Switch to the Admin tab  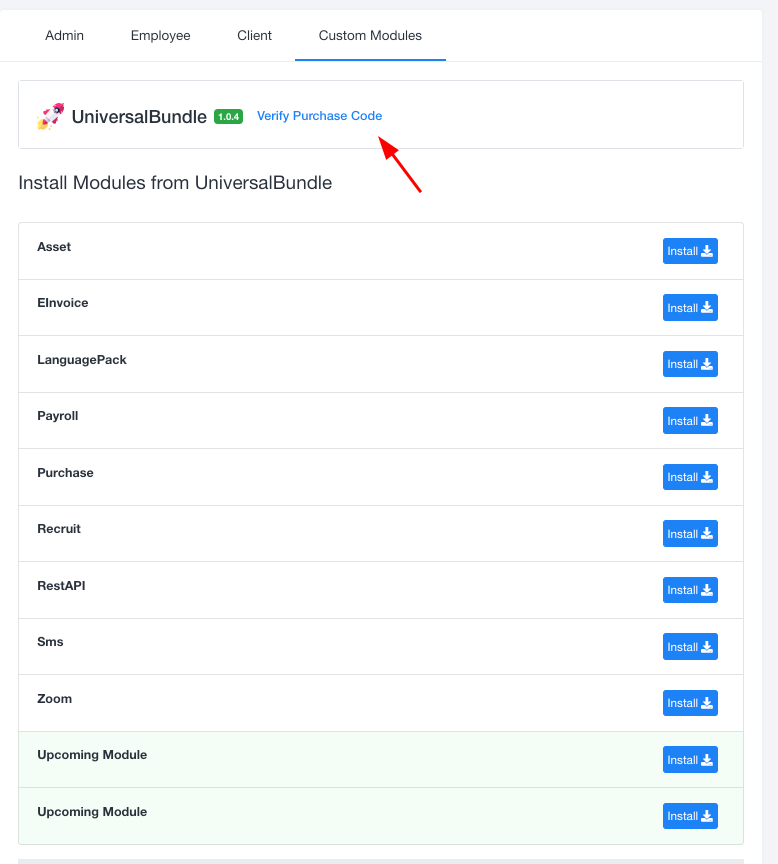pyautogui.click(x=65, y=36)
